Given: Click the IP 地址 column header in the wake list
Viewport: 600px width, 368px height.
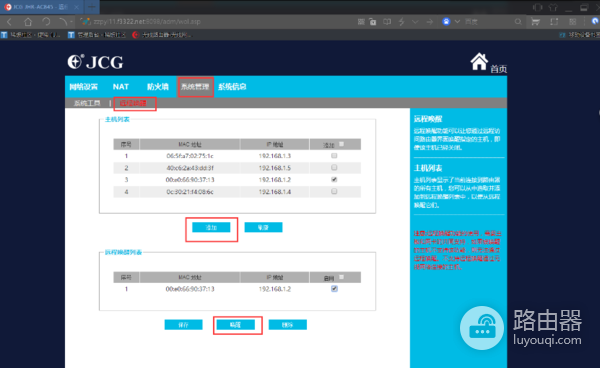Looking at the screenshot, I should (x=275, y=277).
